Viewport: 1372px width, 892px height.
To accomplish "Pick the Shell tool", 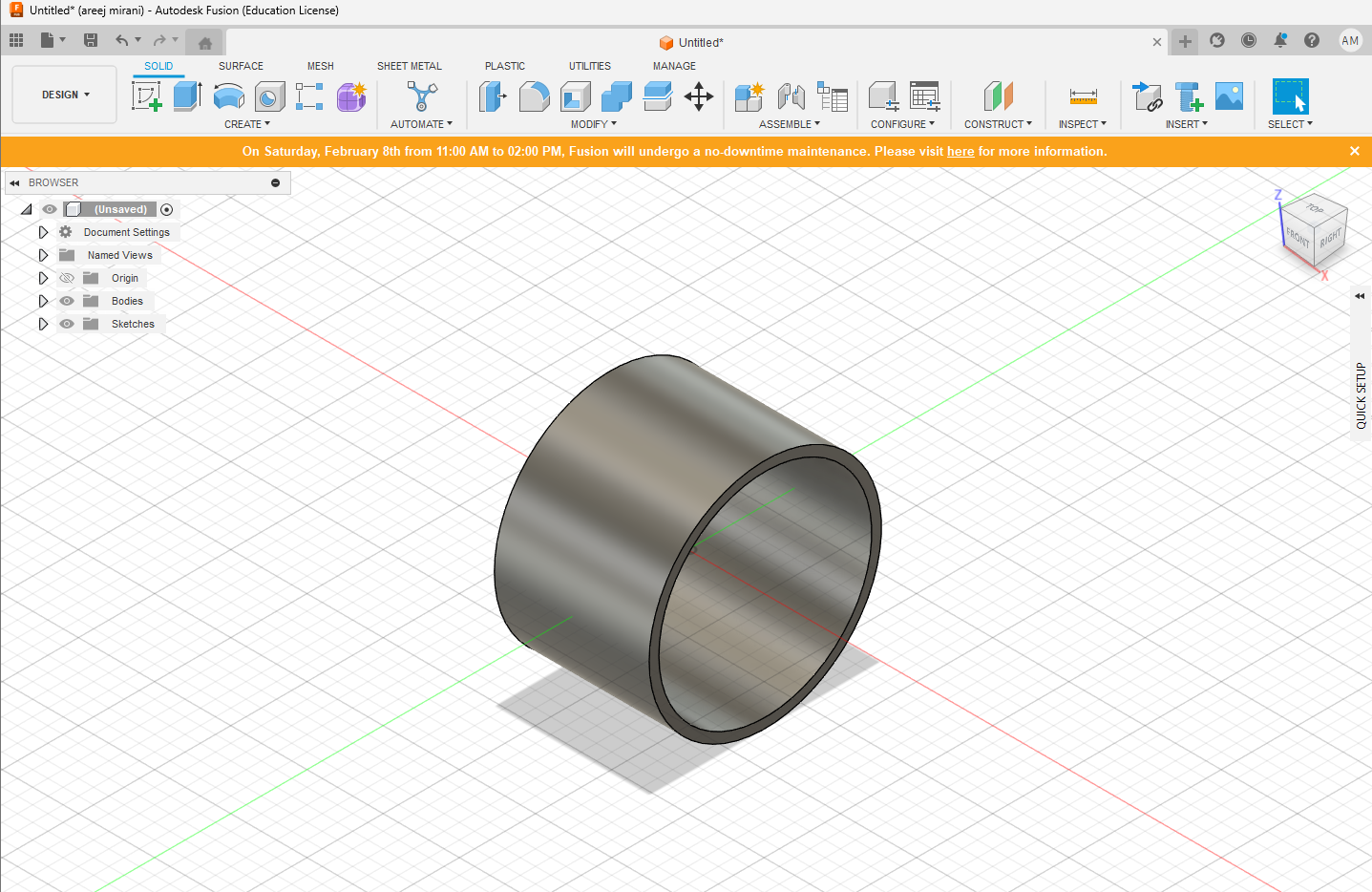I will [574, 96].
